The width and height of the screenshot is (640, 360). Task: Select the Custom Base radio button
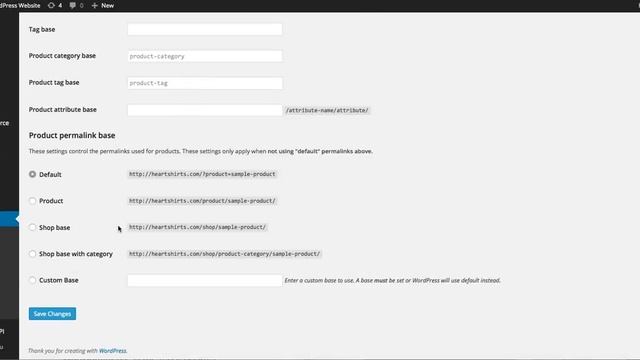click(x=32, y=280)
